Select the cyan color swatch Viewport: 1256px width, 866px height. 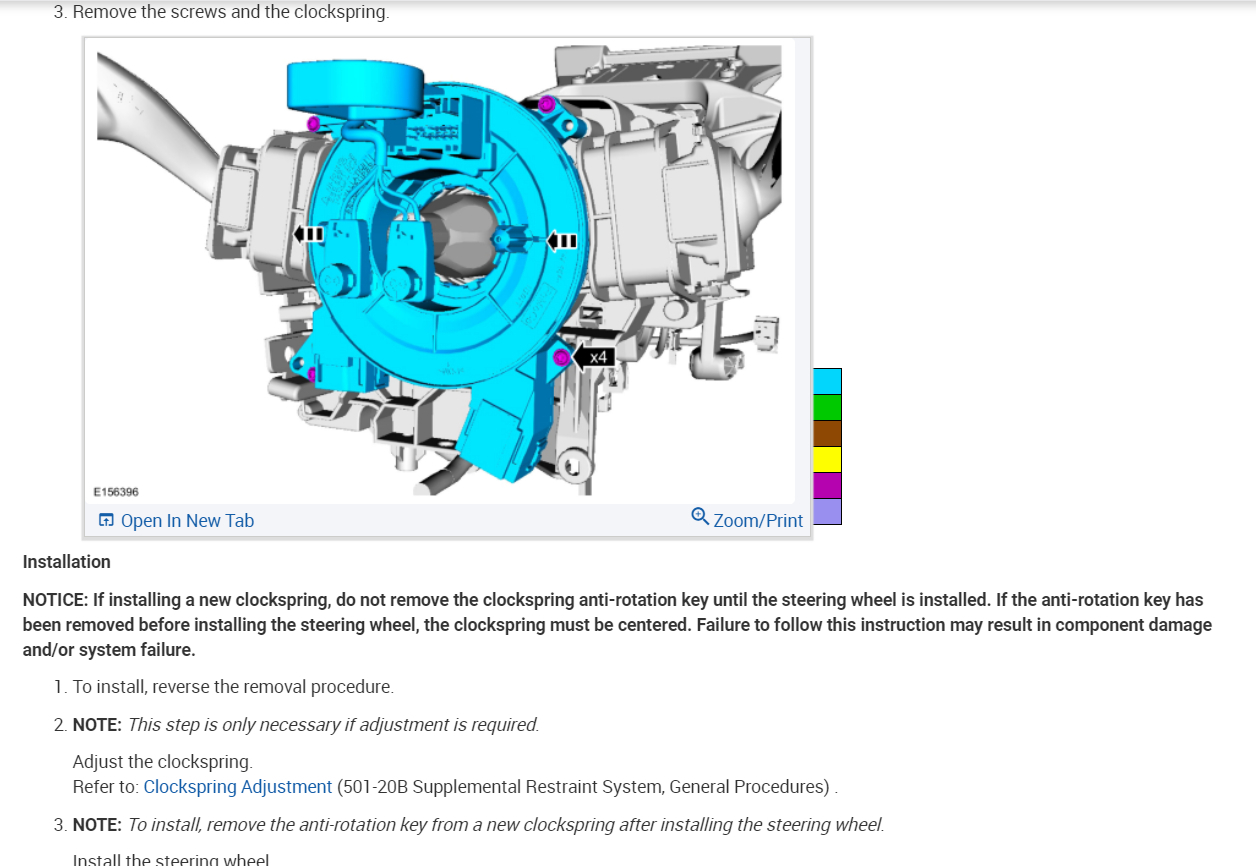pyautogui.click(x=827, y=381)
